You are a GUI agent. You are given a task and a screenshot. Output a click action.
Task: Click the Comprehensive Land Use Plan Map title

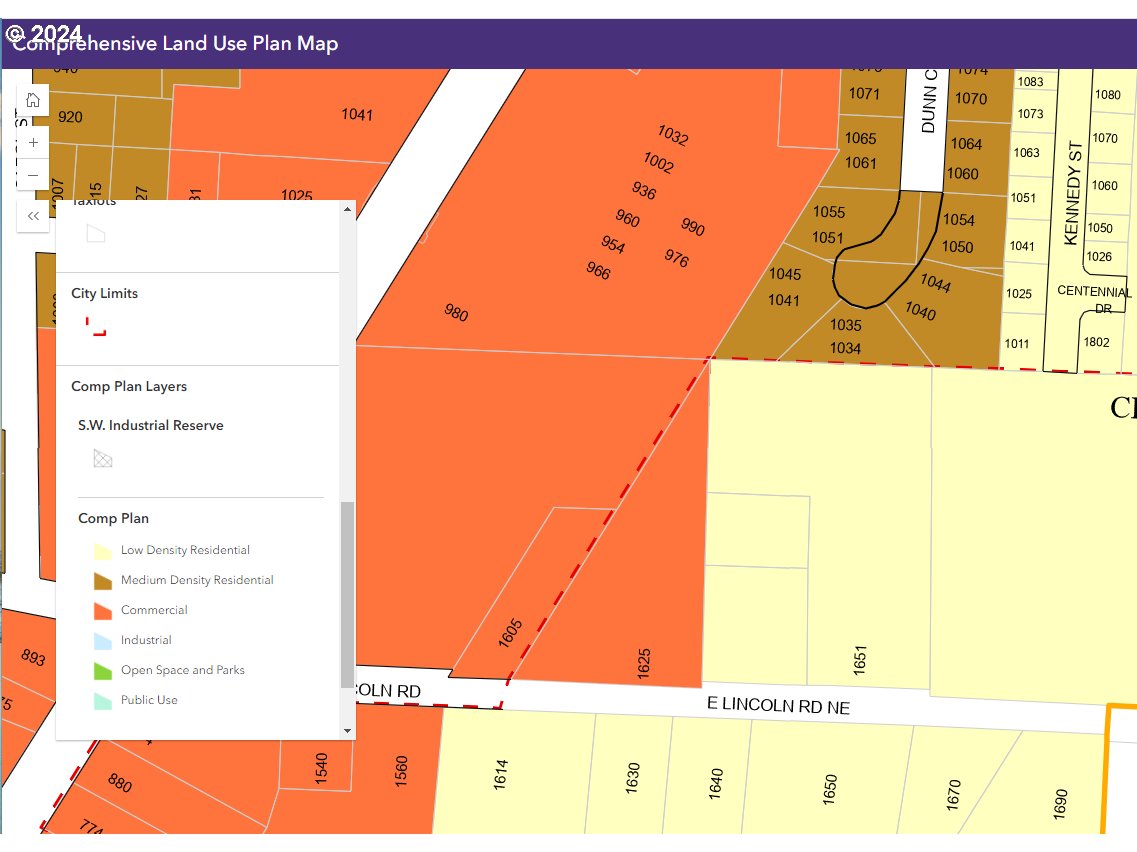point(176,44)
